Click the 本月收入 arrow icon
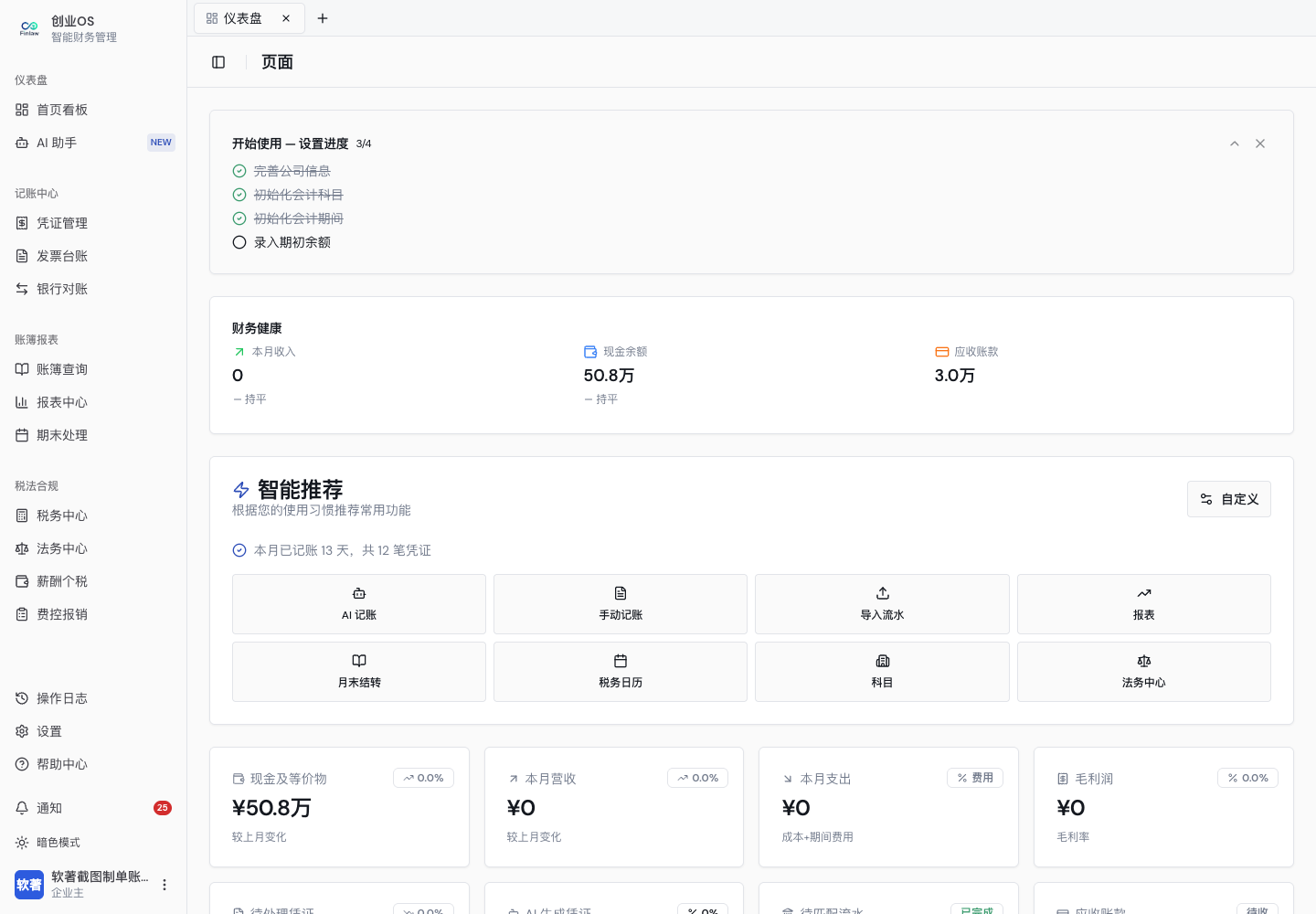The width and height of the screenshot is (1316, 914). (239, 352)
